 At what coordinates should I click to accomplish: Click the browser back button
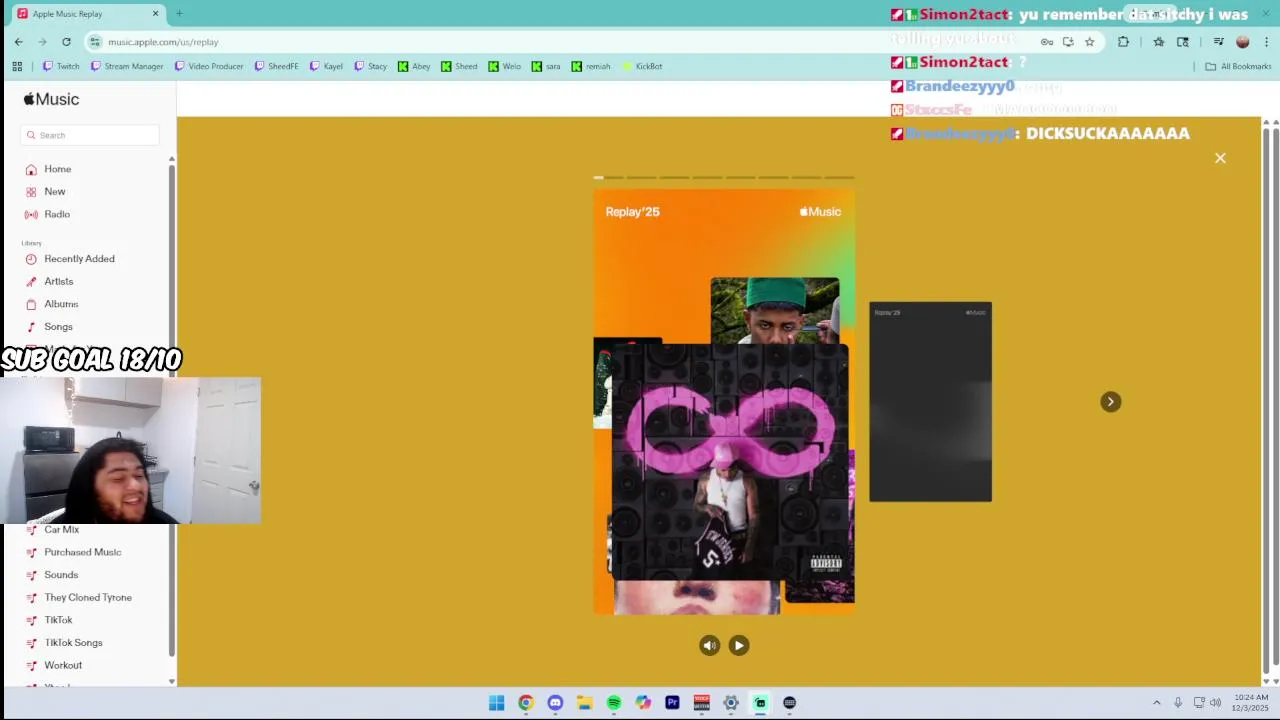(18, 42)
